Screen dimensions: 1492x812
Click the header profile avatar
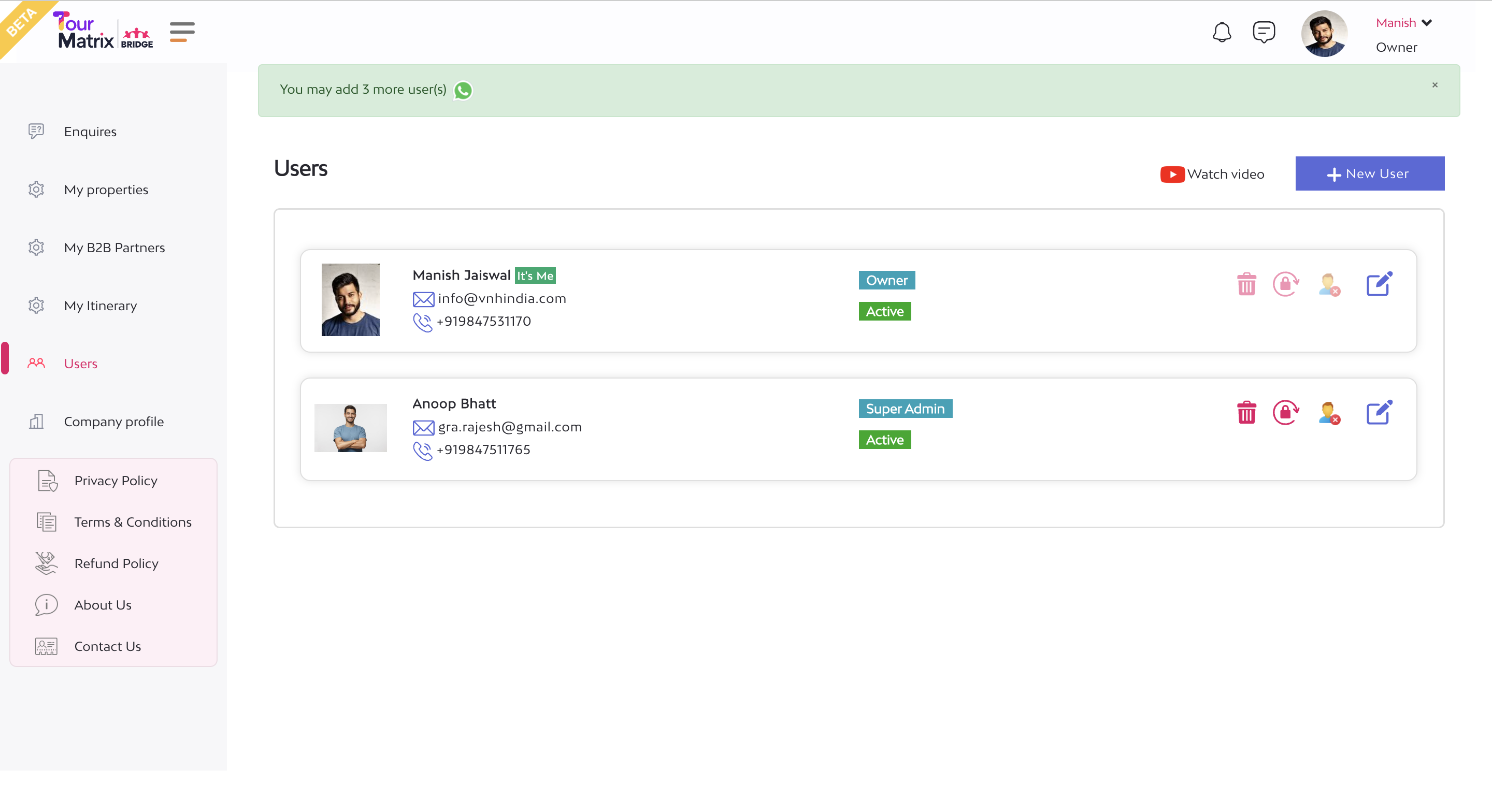pyautogui.click(x=1324, y=34)
